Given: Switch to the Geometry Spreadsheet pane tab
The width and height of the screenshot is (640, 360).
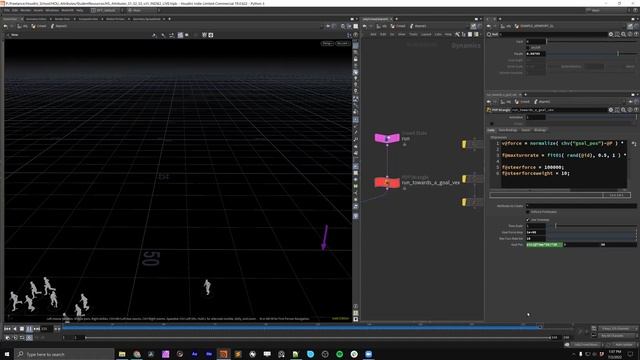Looking at the screenshot, I should [147, 19].
